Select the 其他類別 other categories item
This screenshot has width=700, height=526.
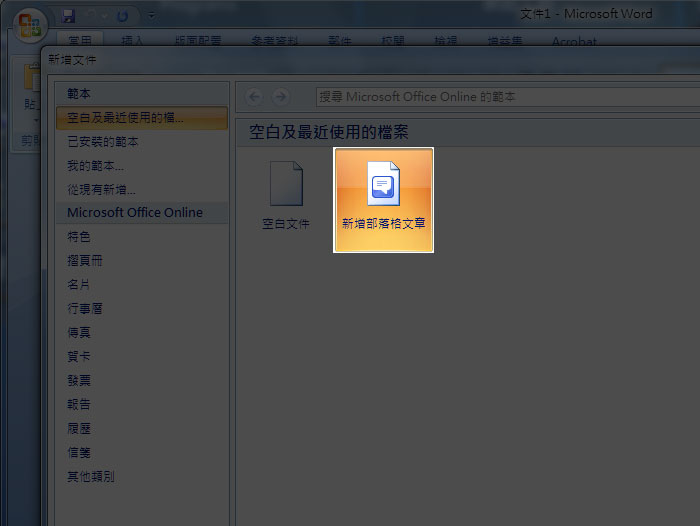click(91, 477)
